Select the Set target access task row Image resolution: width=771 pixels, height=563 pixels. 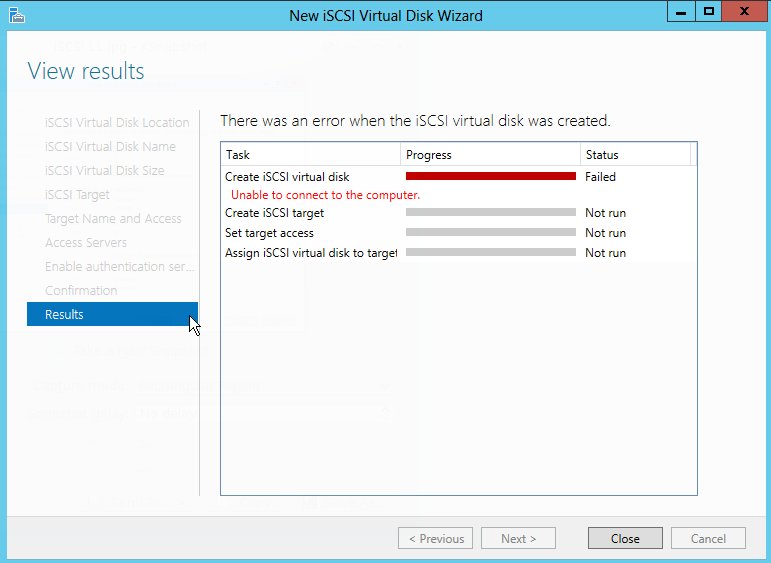pos(270,233)
